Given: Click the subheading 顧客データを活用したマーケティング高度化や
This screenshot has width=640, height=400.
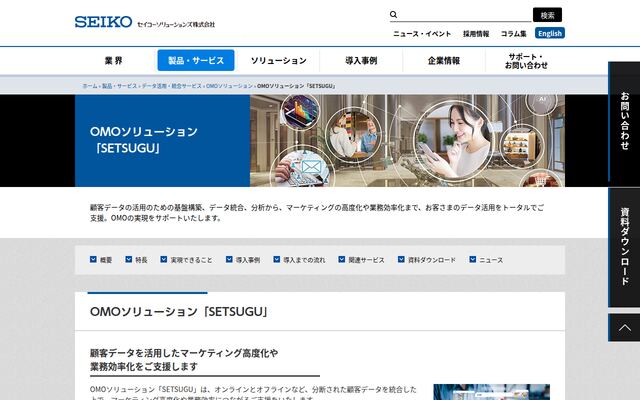Looking at the screenshot, I should click(x=184, y=353).
